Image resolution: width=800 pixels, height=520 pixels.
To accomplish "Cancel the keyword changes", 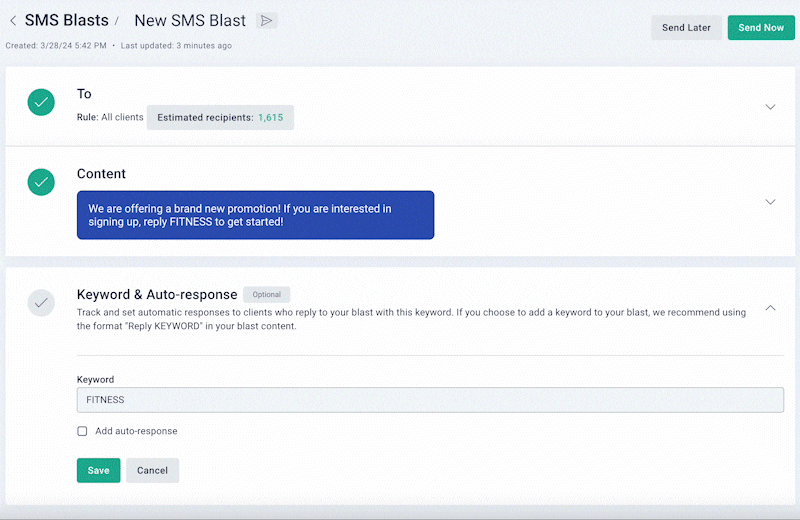I will [152, 470].
